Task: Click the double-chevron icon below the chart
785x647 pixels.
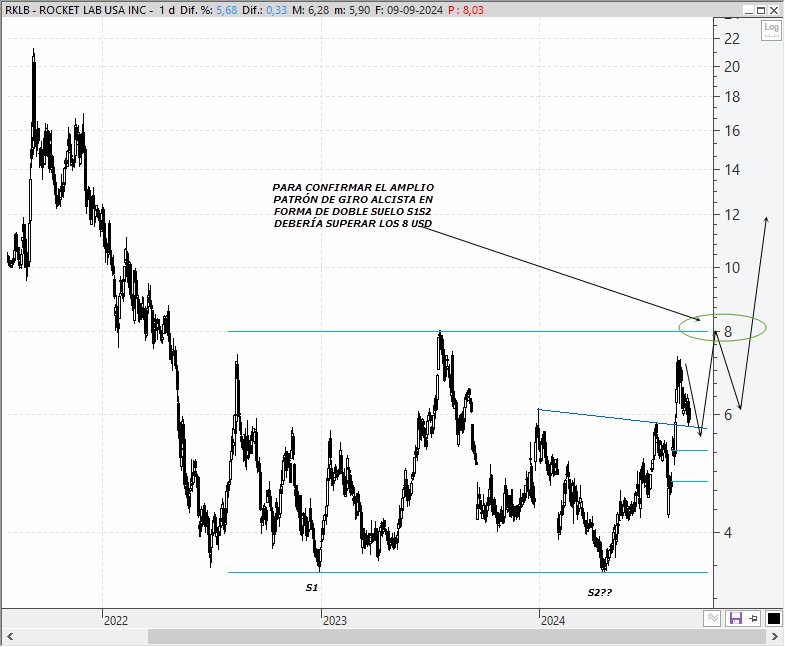Action: click(712, 618)
